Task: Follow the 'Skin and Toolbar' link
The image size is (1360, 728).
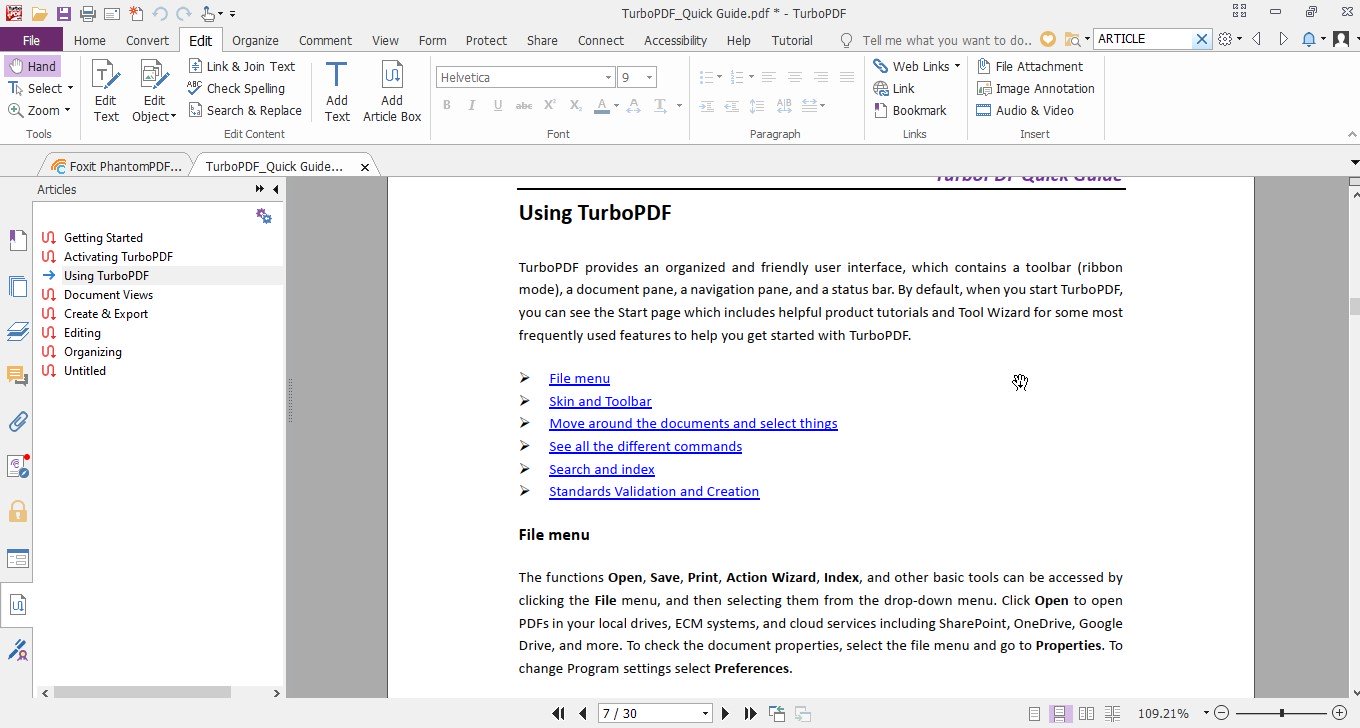Action: [600, 401]
